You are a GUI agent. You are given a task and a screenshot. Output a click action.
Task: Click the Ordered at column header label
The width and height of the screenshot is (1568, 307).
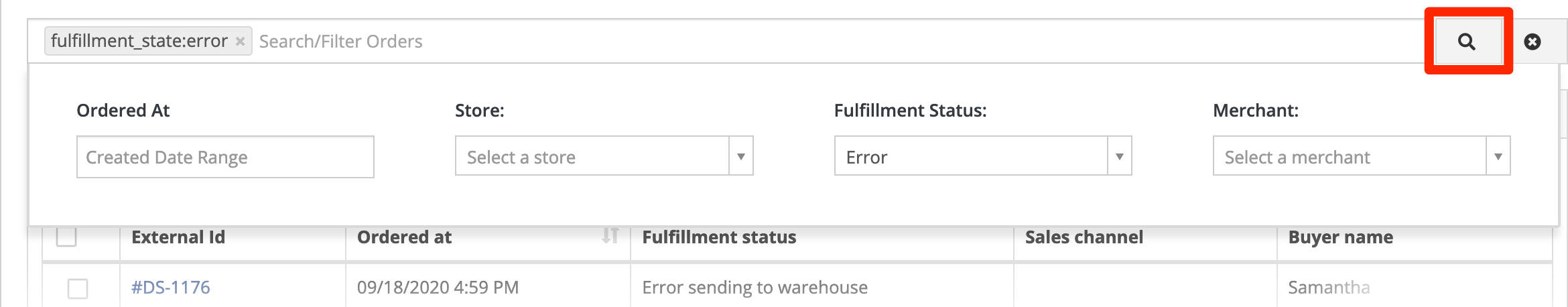click(404, 237)
